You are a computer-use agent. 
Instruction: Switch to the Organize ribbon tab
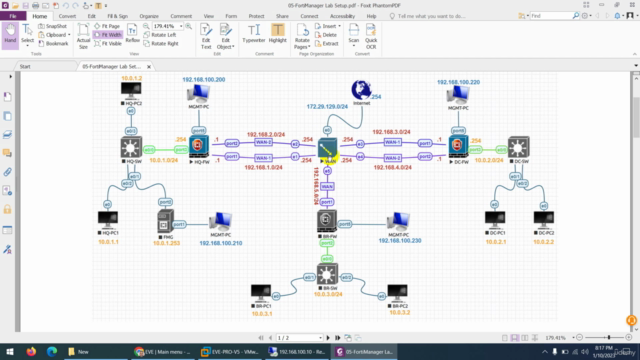pos(149,16)
